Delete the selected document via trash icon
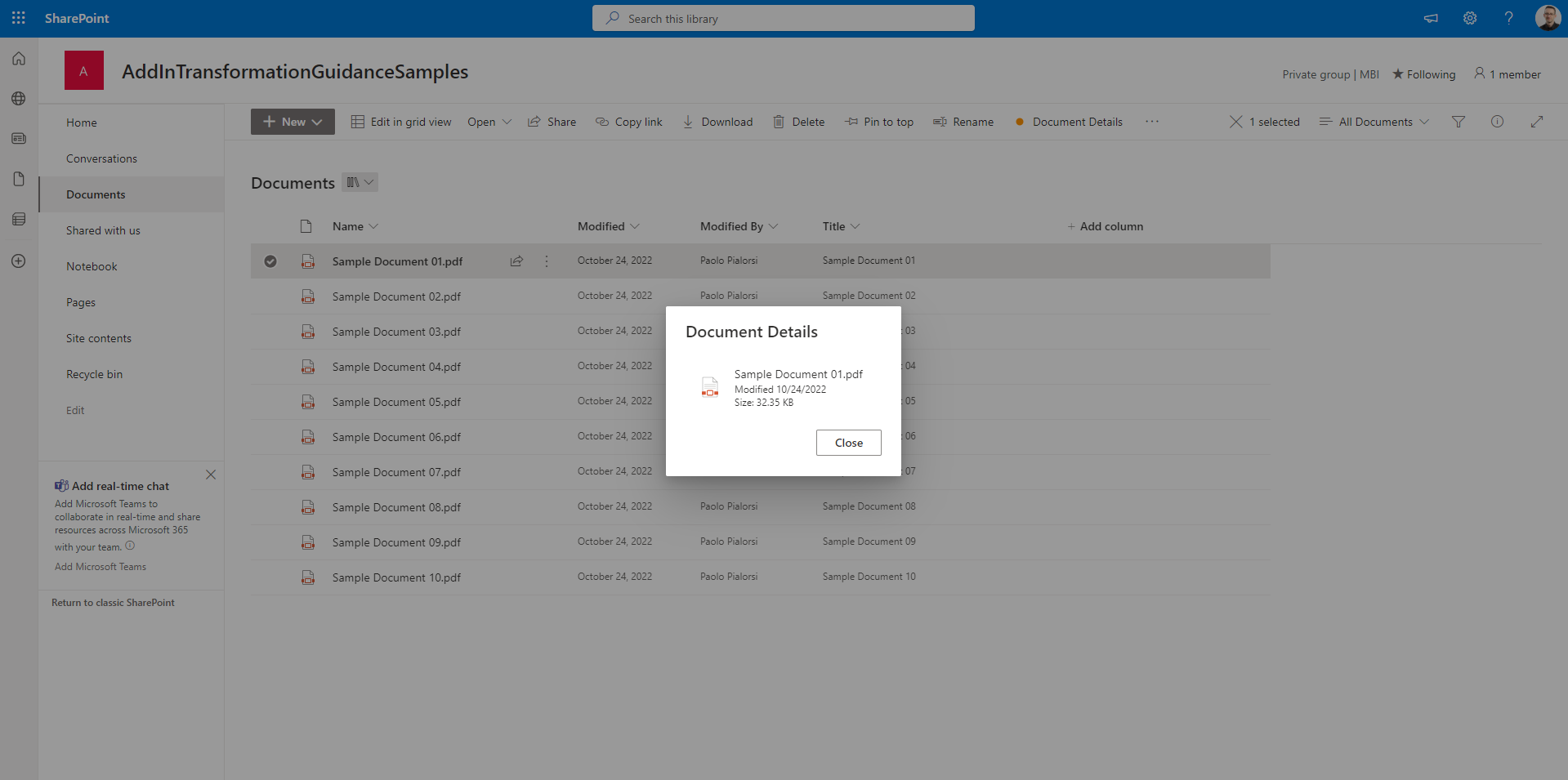The width and height of the screenshot is (1568, 780). point(798,122)
